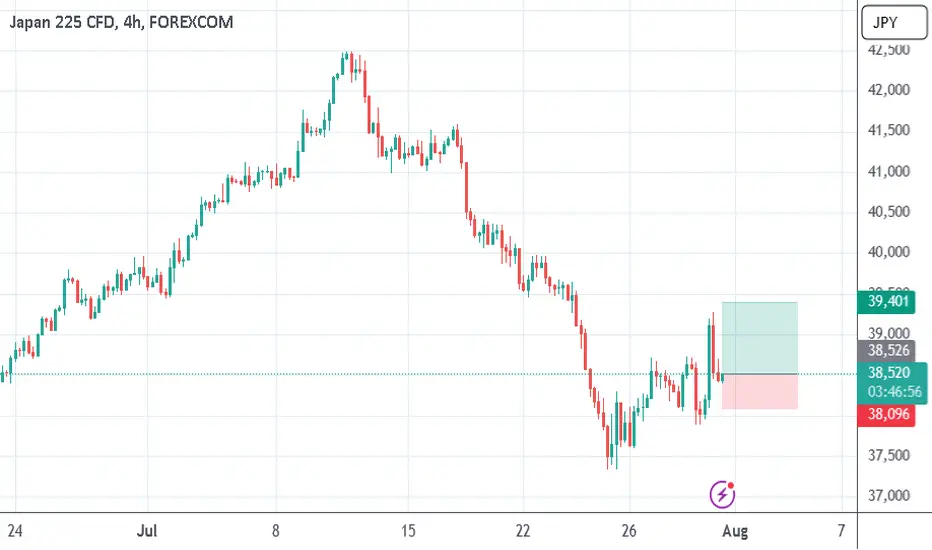
Task: Click the 8 date marker on time axis
Action: (276, 530)
